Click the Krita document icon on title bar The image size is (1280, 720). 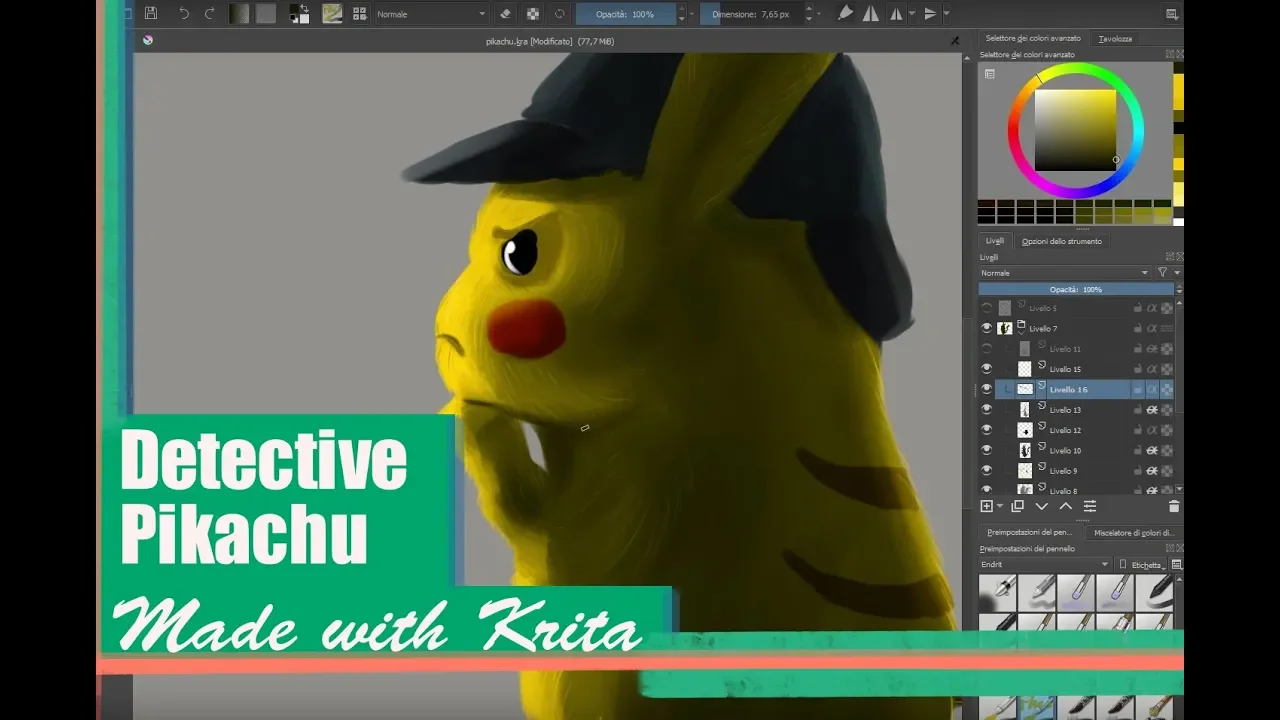(148, 40)
